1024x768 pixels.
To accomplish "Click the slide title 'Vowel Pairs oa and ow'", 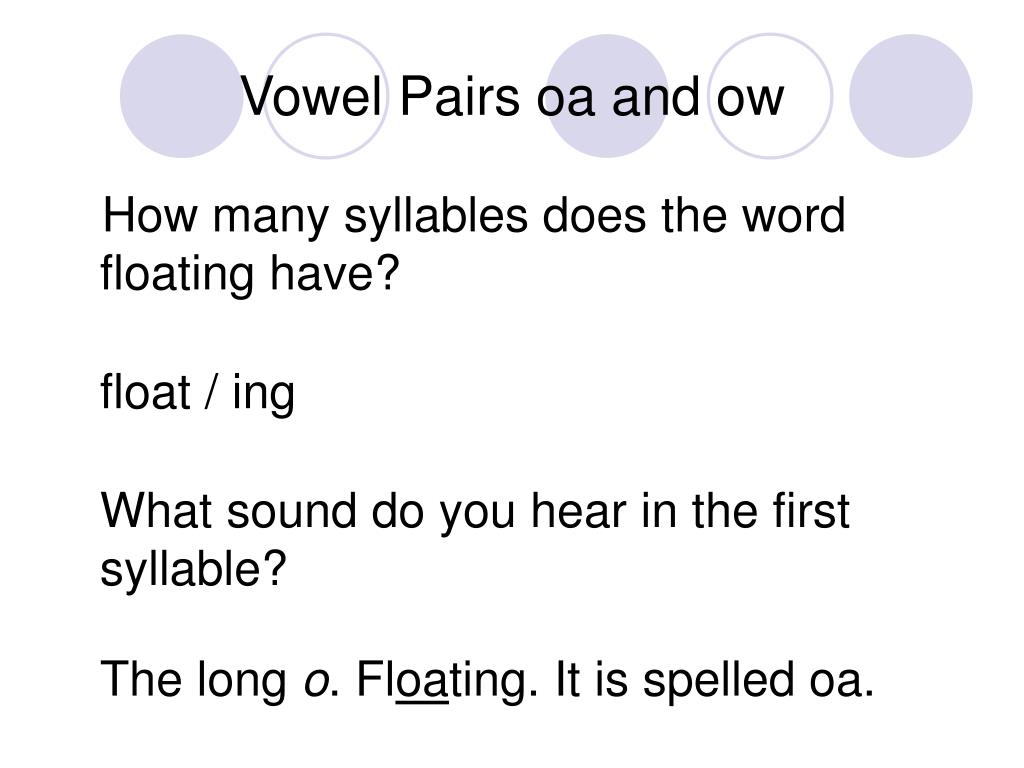I will (x=512, y=97).
